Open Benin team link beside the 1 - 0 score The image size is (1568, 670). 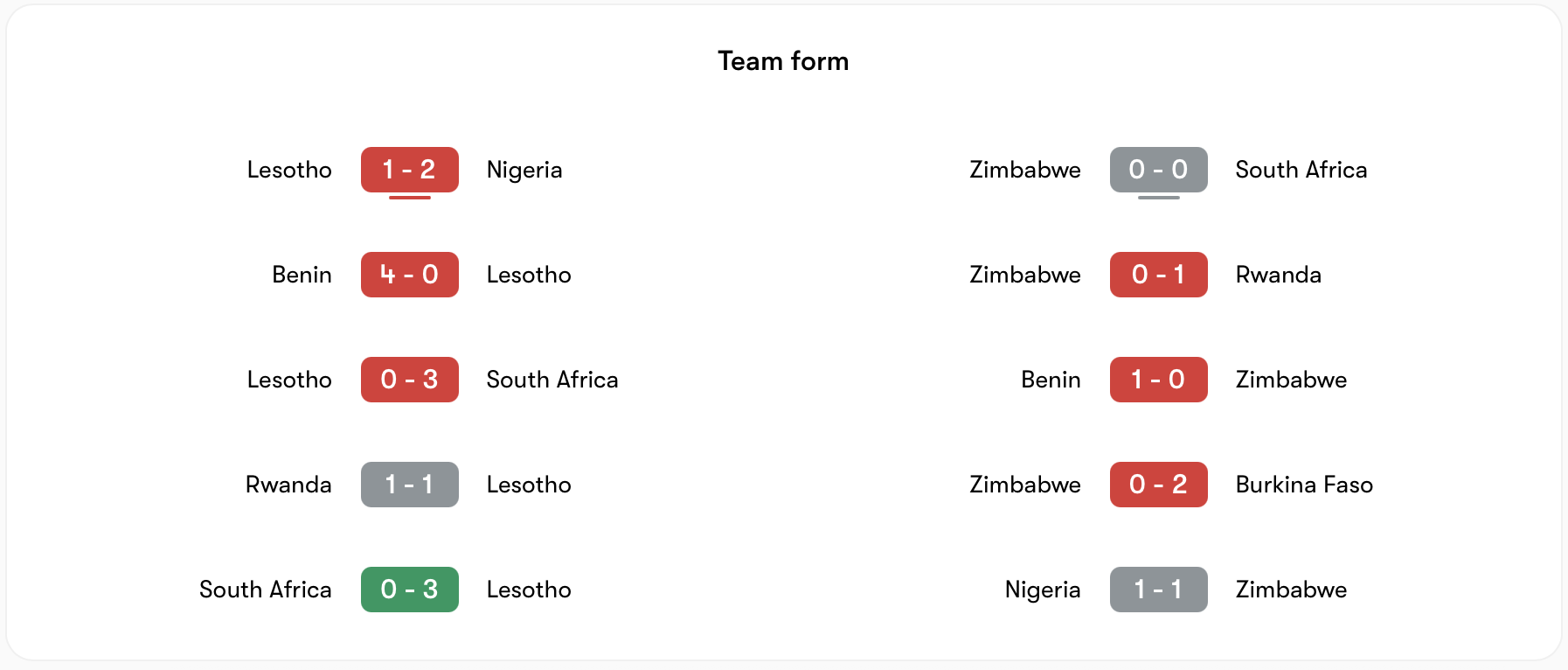(1051, 380)
